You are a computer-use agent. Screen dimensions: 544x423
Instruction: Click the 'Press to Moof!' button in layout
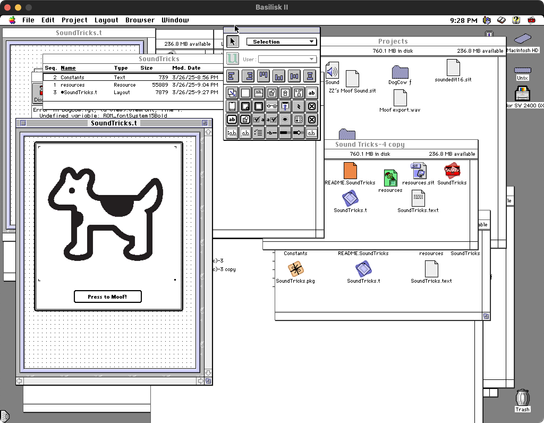pos(108,297)
